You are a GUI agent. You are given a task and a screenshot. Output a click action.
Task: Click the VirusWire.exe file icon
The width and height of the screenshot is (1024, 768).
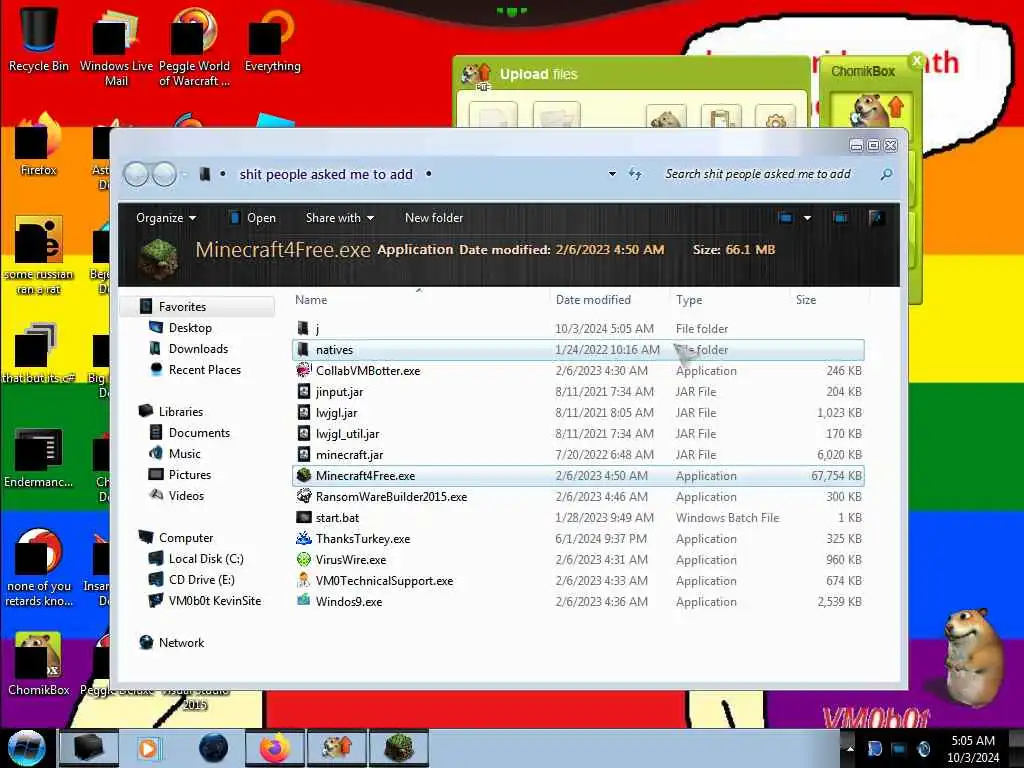304,560
